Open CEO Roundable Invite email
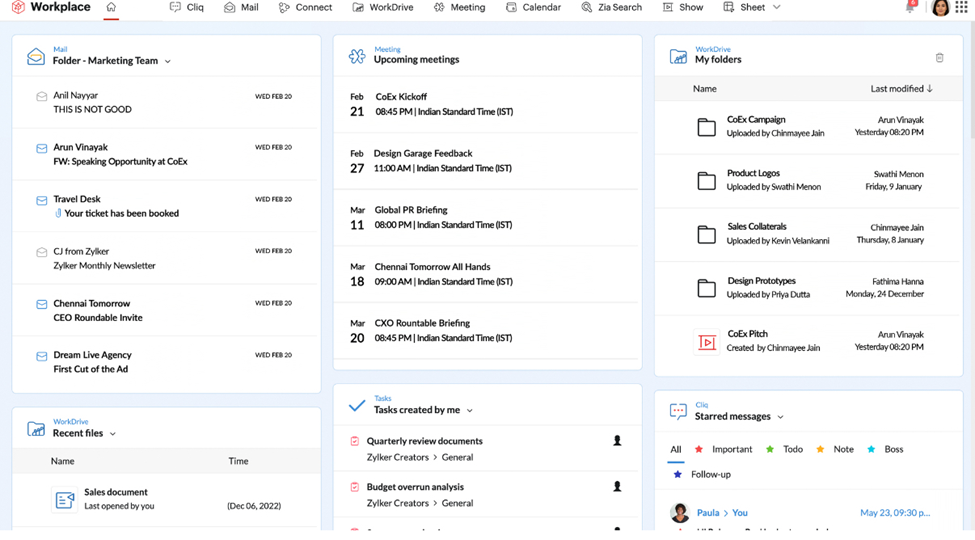The image size is (975, 540). pos(98,318)
